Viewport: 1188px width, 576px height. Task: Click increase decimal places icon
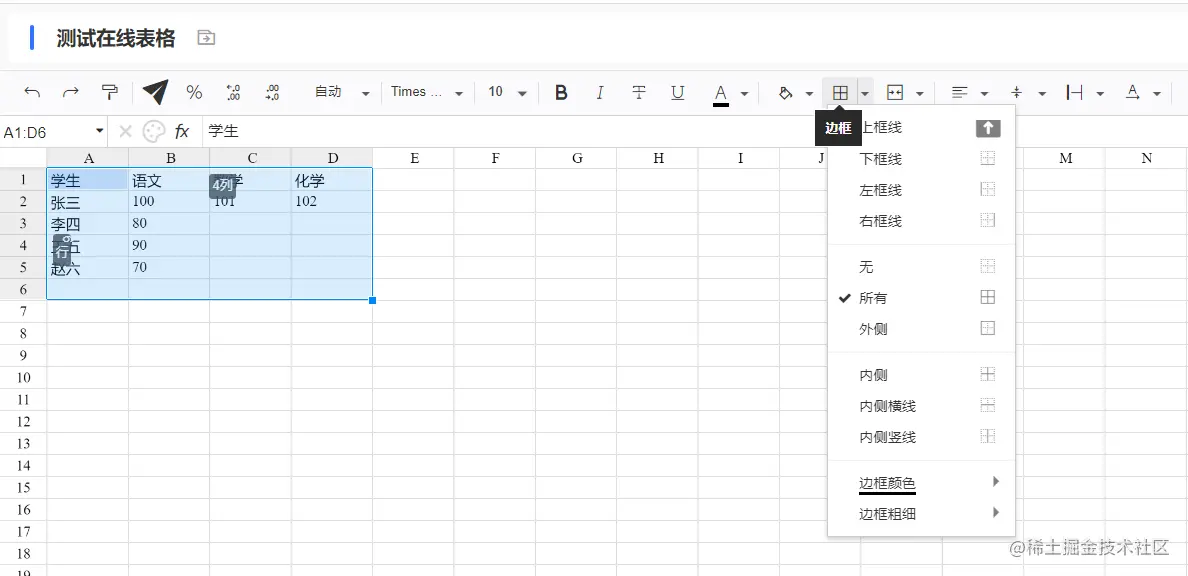[x=272, y=92]
